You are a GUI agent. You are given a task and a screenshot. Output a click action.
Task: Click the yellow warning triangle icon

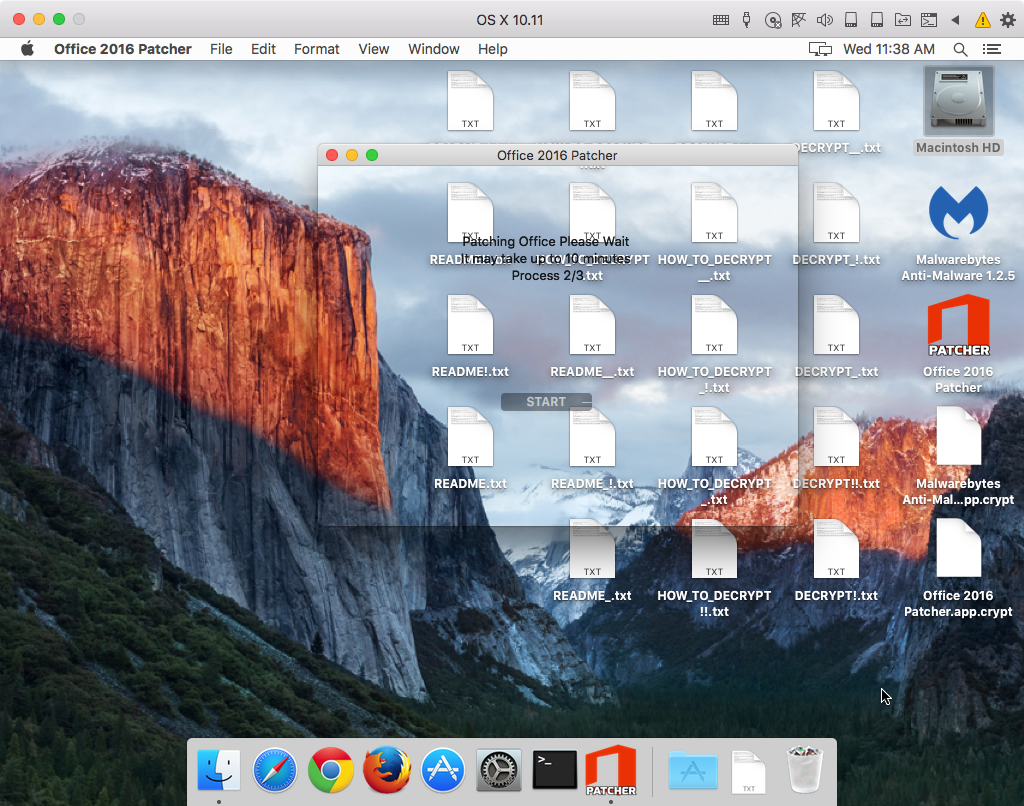pos(982,20)
